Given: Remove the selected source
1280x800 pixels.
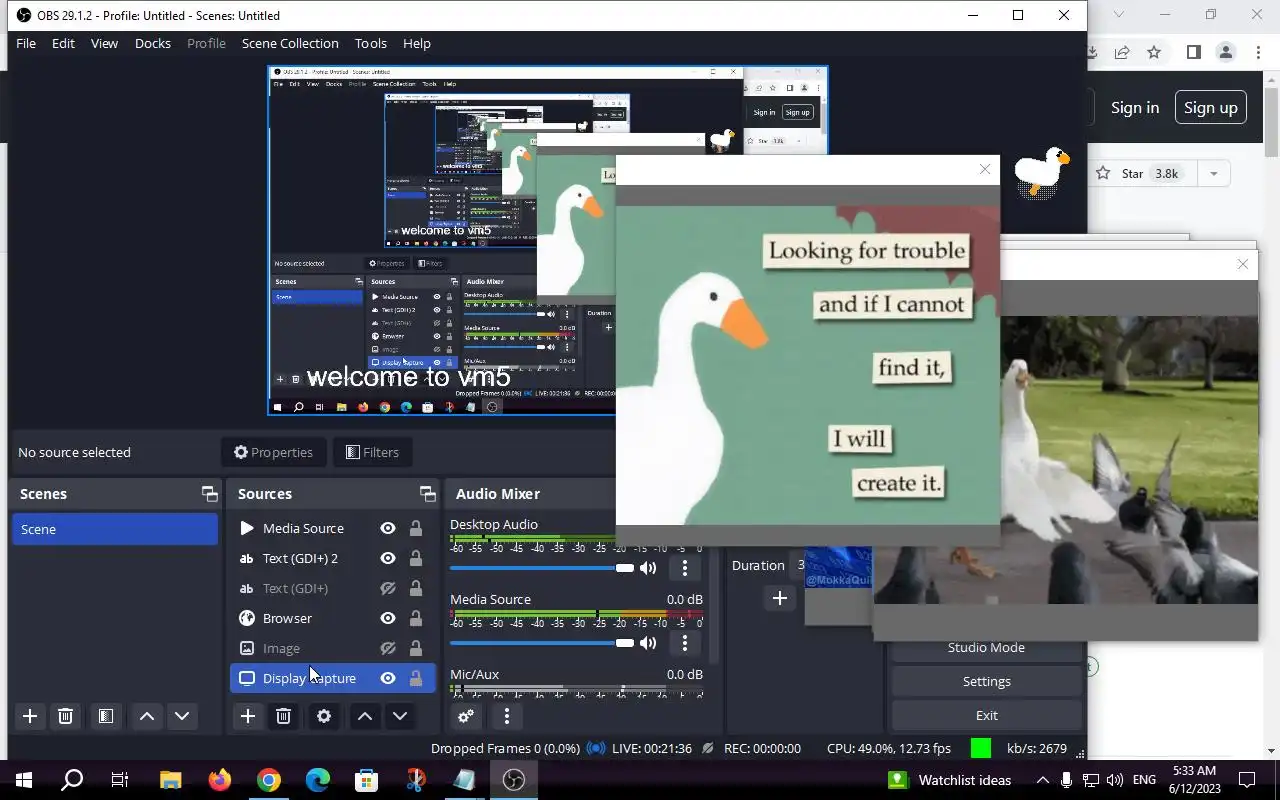Looking at the screenshot, I should 283,716.
